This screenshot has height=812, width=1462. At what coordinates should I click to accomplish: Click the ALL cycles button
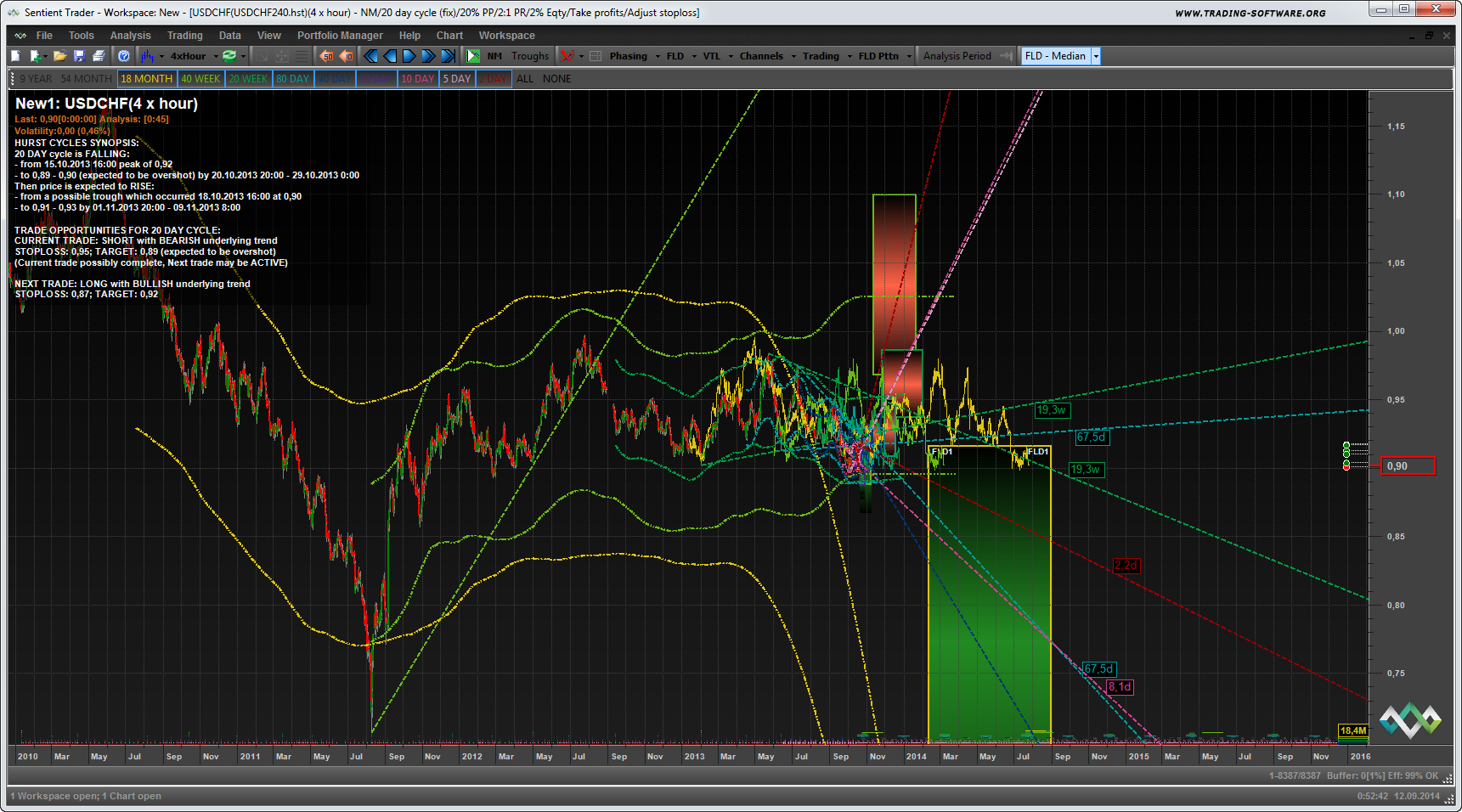click(x=525, y=79)
